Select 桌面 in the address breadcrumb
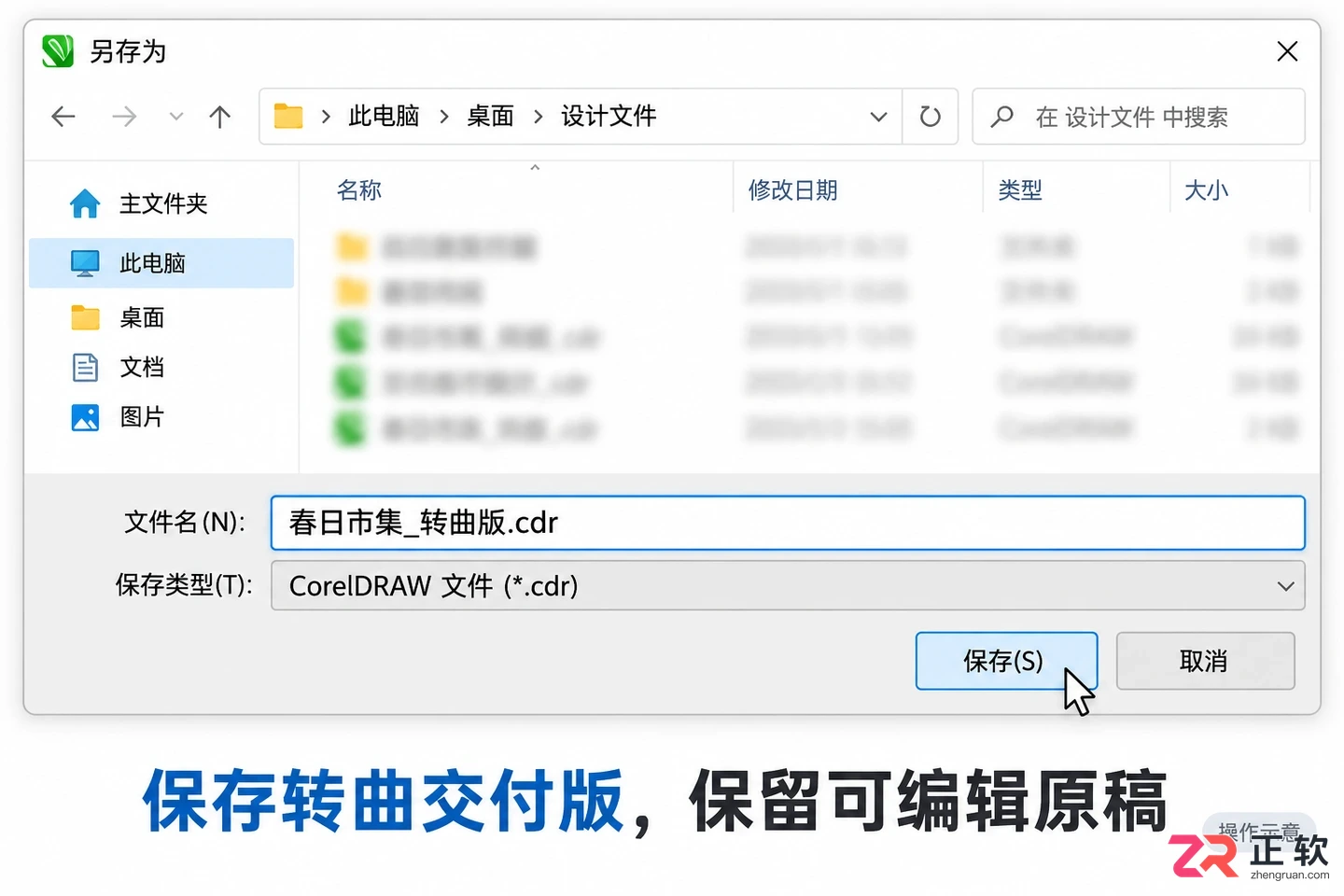Screen dimensions: 1344x896 tap(491, 116)
